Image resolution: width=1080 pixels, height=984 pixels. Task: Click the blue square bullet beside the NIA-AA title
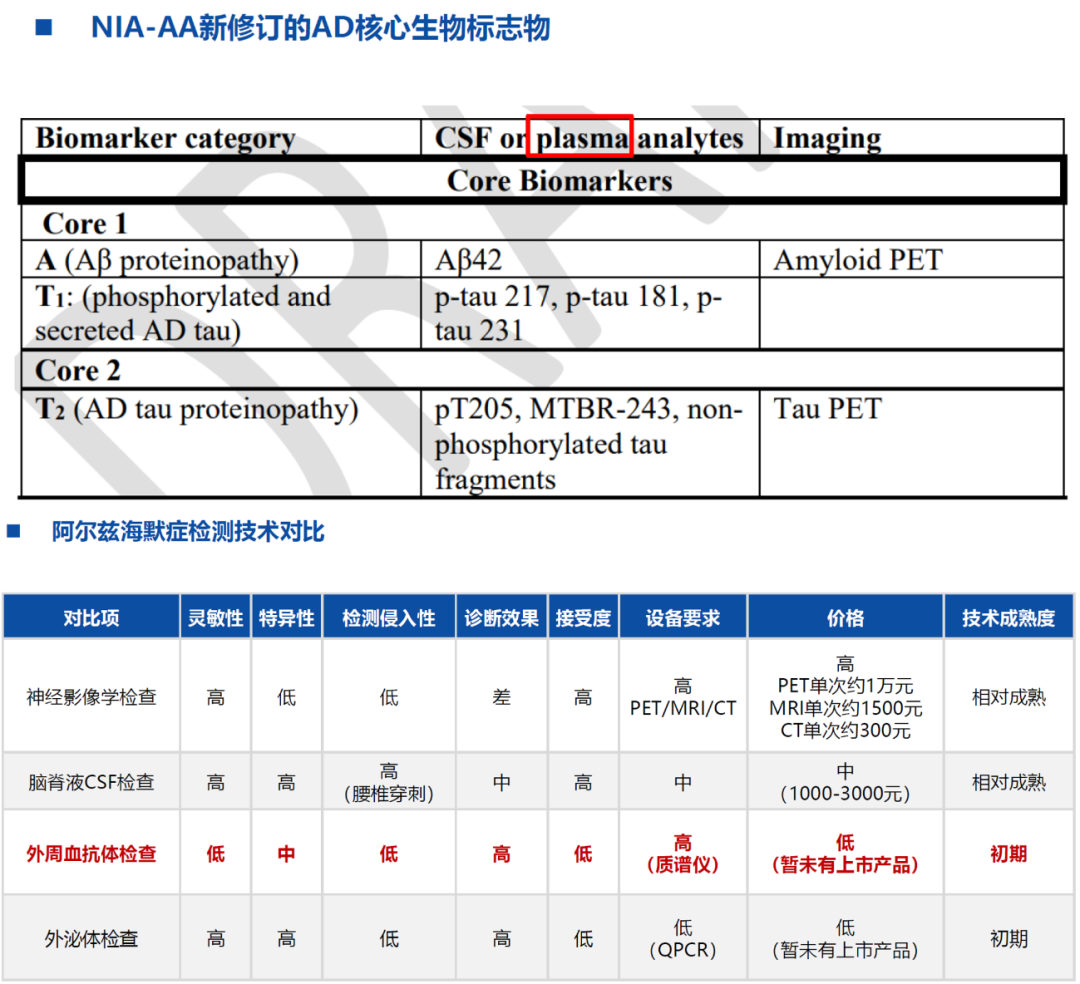[x=43, y=27]
